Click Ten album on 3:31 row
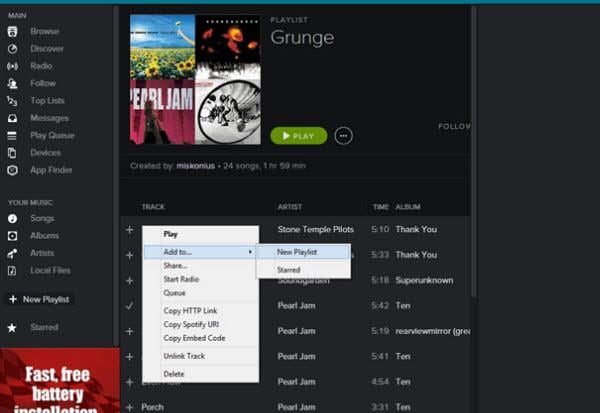The width and height of the screenshot is (600, 413). pyautogui.click(x=403, y=407)
